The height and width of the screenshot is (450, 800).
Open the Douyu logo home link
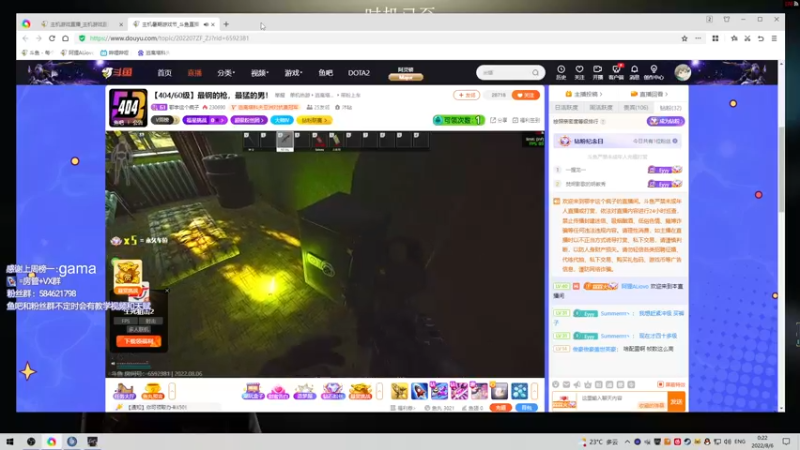(x=117, y=72)
